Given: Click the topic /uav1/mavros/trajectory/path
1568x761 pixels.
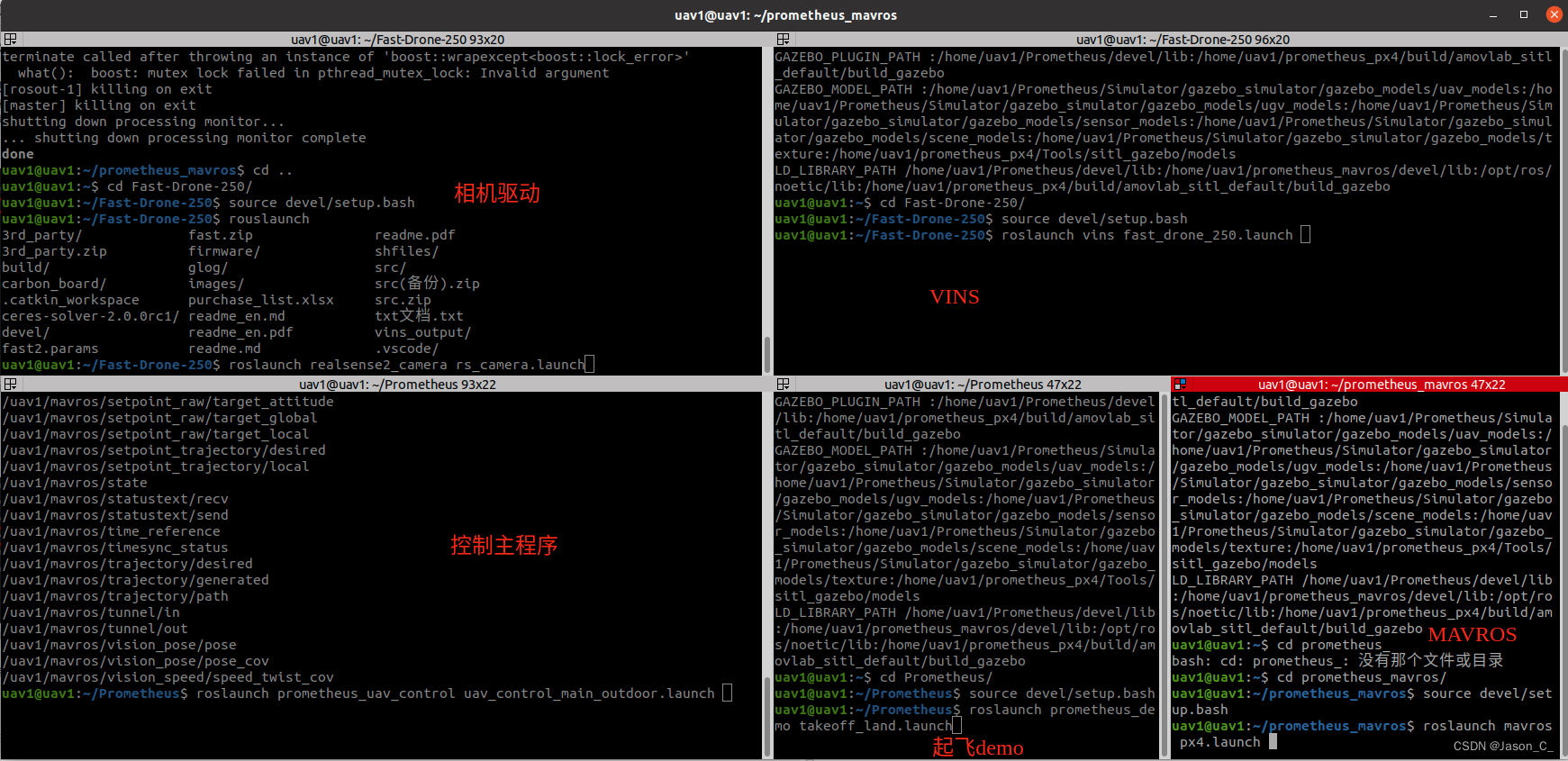Looking at the screenshot, I should click(x=115, y=596).
